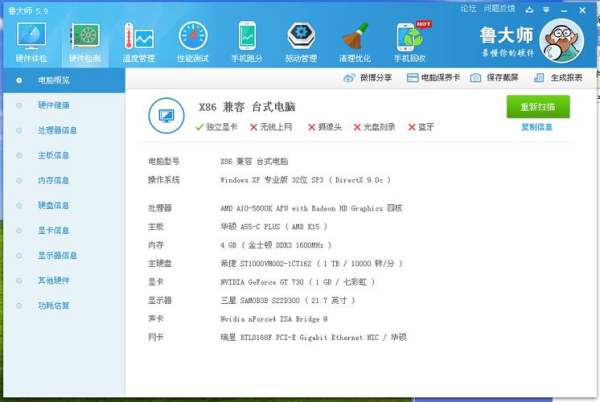Click the 希捷 hard disk value
This screenshot has height=402, width=600.
coord(311,264)
